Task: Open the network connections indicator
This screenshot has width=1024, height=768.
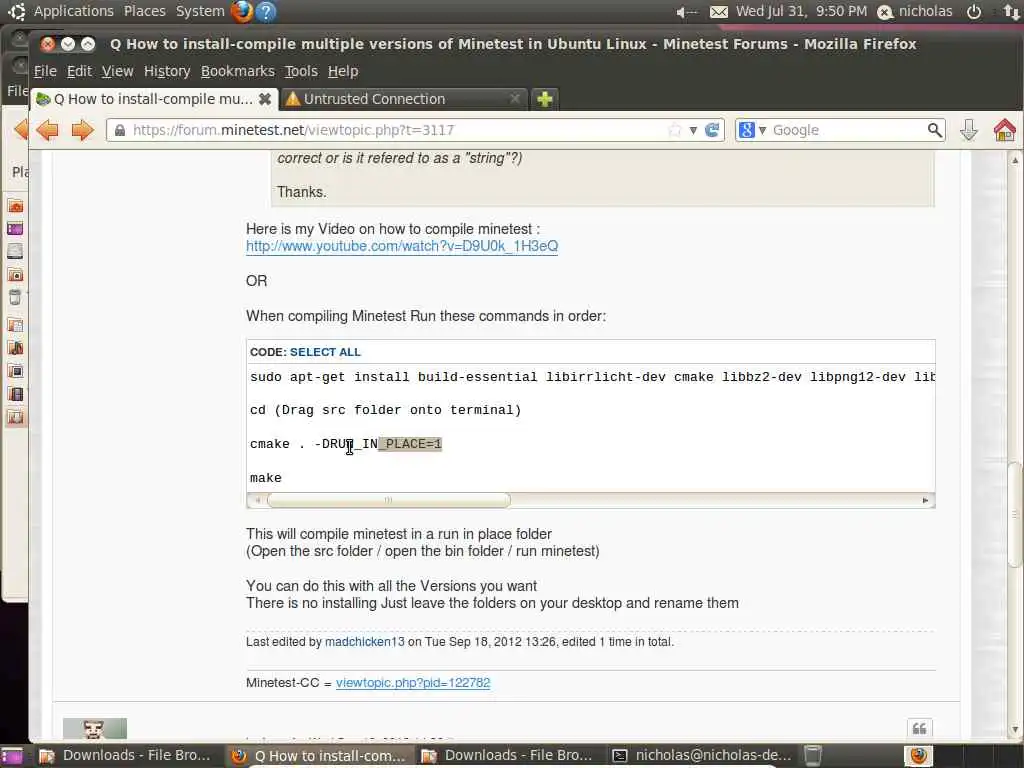Action: point(1012,12)
